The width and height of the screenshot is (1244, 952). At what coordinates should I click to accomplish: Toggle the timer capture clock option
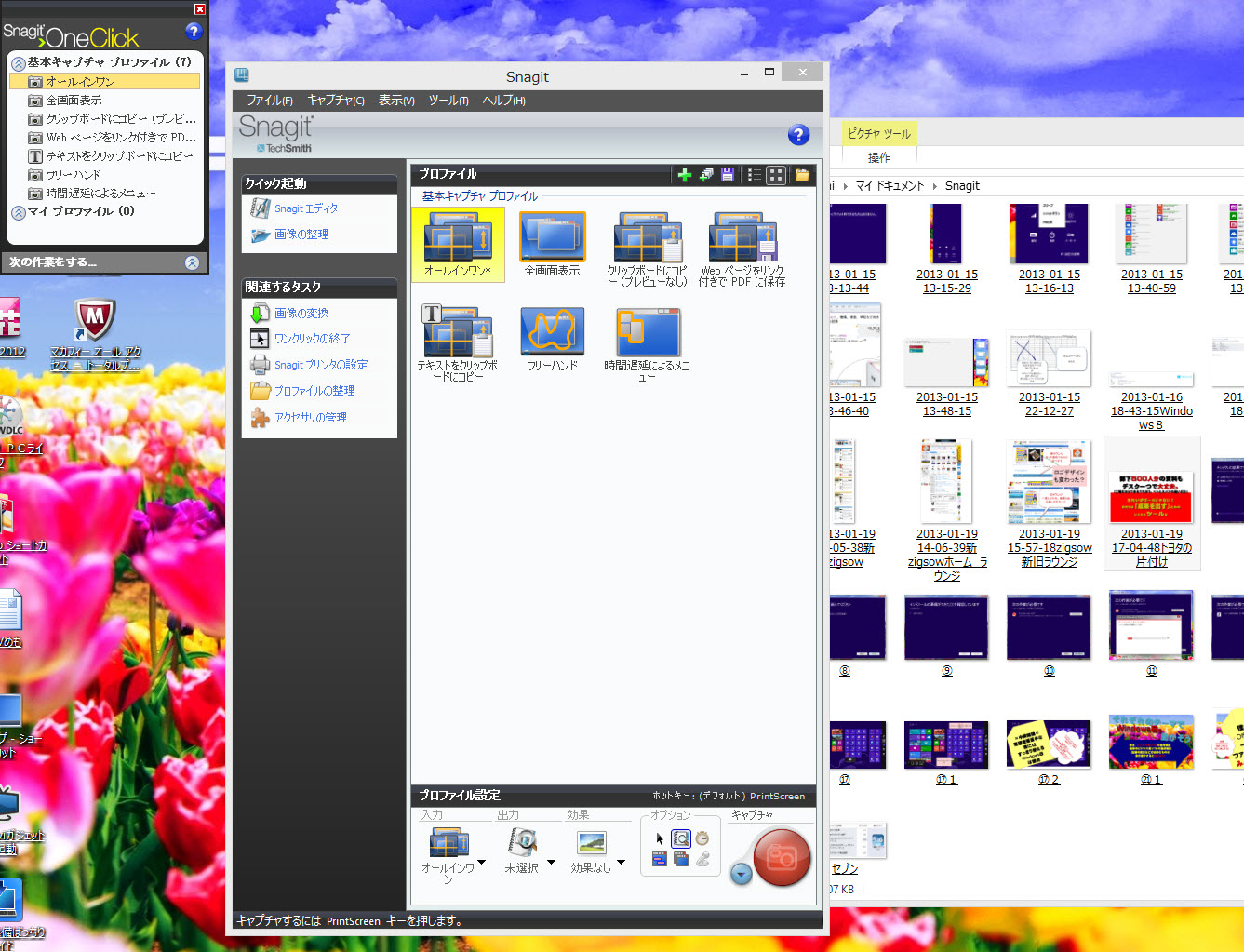pyautogui.click(x=702, y=838)
